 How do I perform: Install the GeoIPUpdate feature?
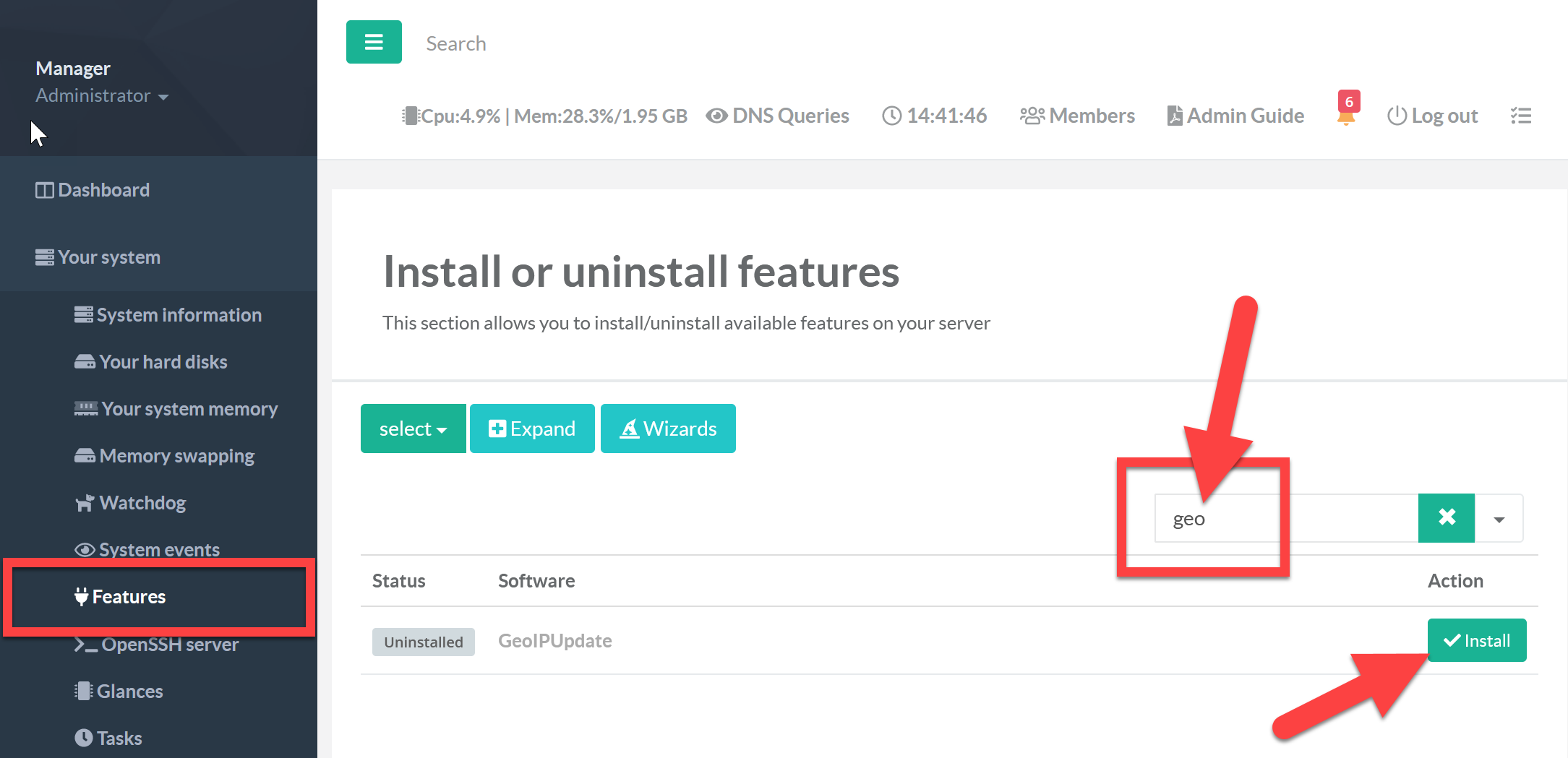pos(1476,640)
